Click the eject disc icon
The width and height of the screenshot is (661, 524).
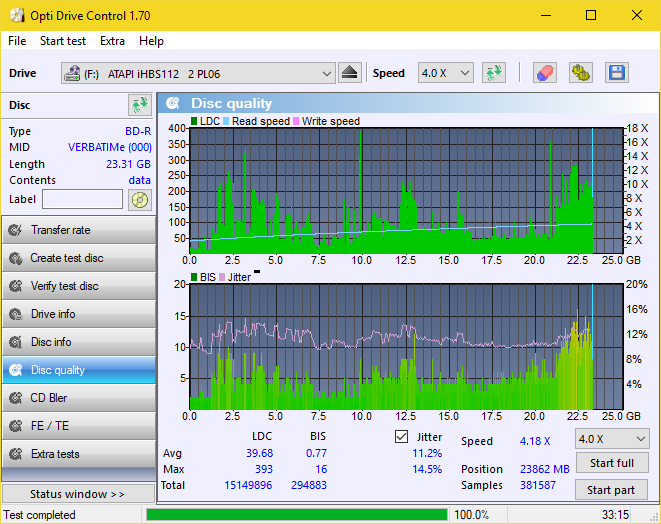coord(349,73)
